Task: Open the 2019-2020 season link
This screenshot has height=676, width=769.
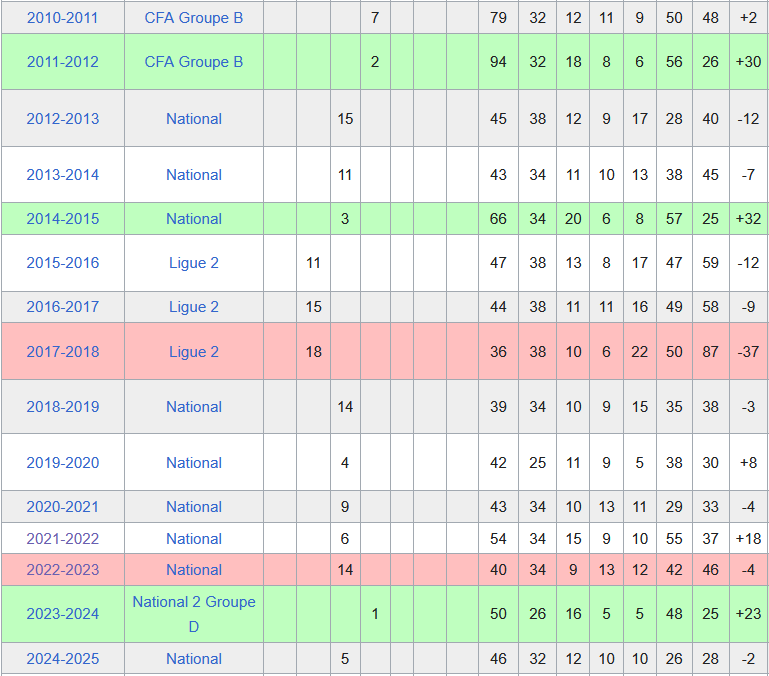Action: pos(62,463)
